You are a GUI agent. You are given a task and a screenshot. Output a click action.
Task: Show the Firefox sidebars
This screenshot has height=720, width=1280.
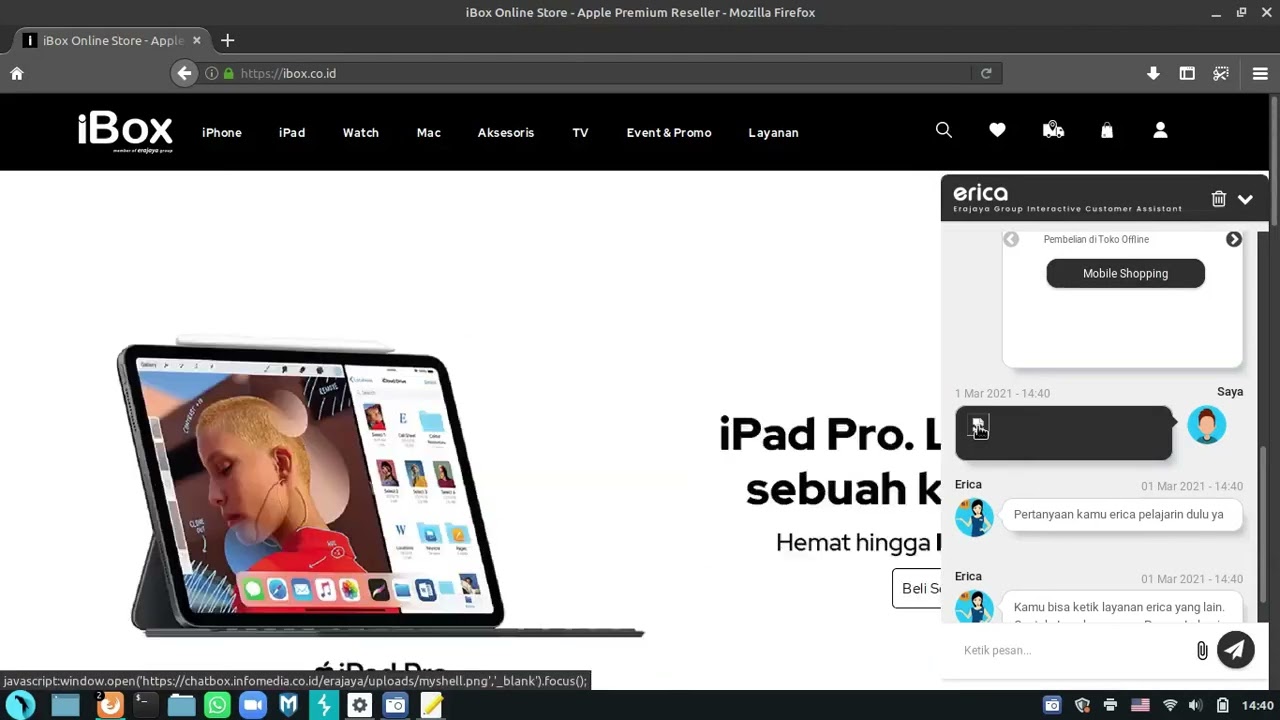tap(1187, 73)
